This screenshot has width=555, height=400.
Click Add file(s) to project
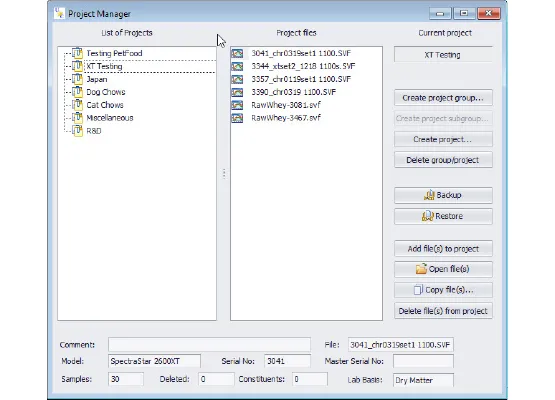443,248
